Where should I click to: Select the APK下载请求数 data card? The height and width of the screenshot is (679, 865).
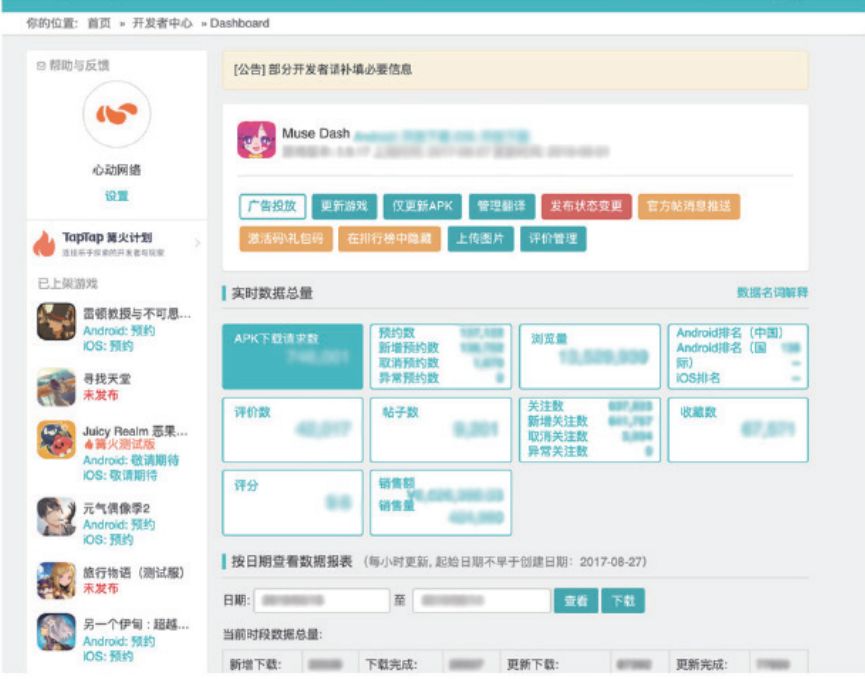tap(292, 356)
